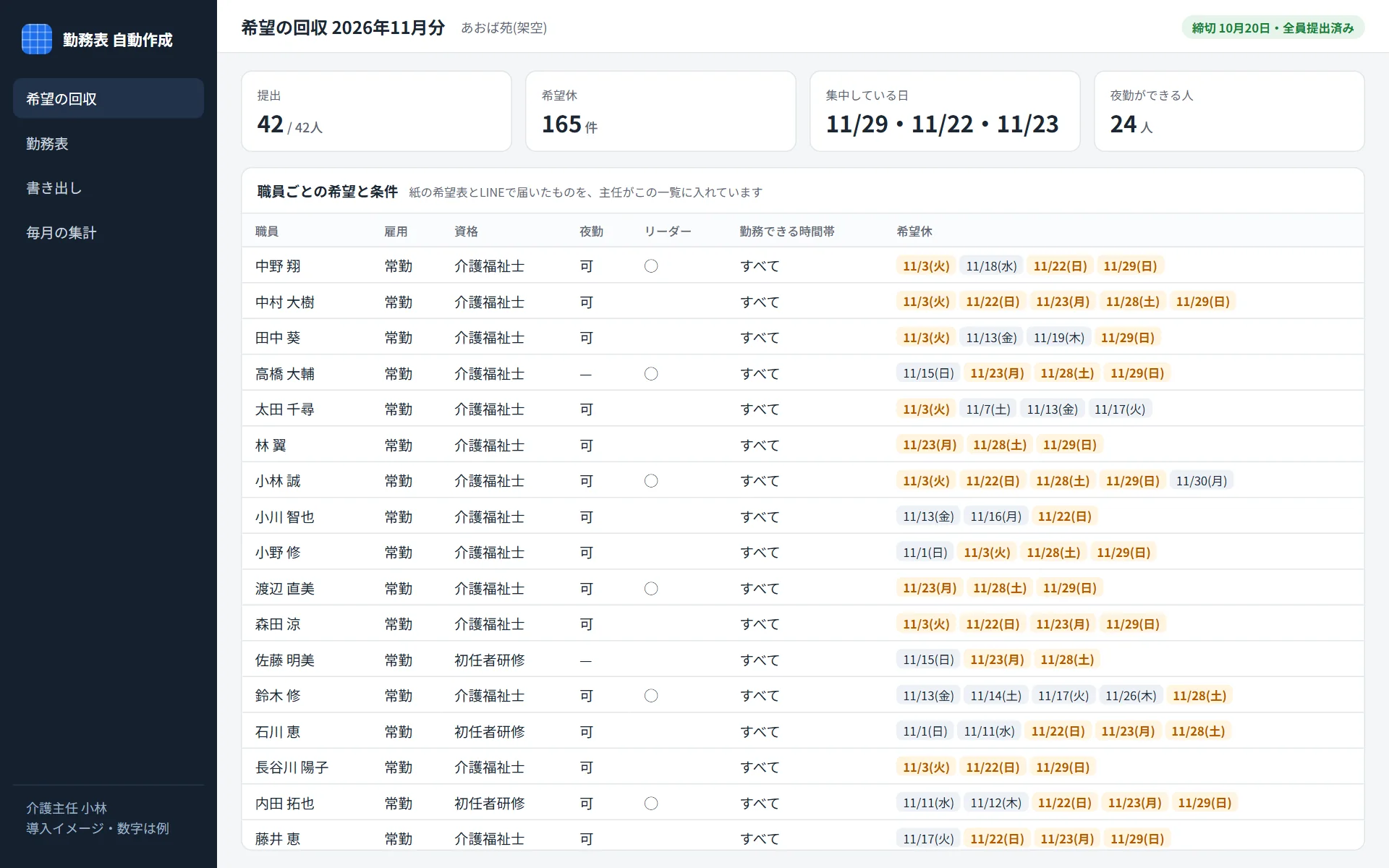Click the blue grid app logo icon
The height and width of the screenshot is (868, 1389).
click(37, 39)
